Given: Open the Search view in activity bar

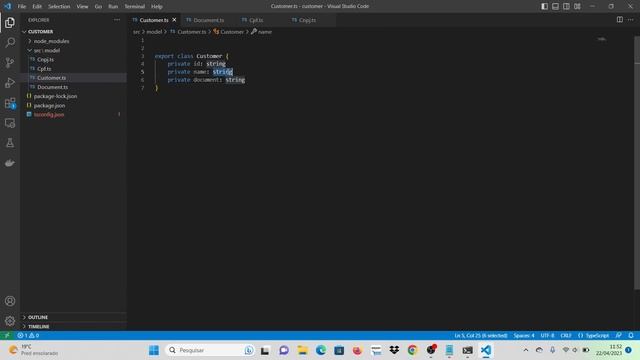Looking at the screenshot, I should pos(10,42).
